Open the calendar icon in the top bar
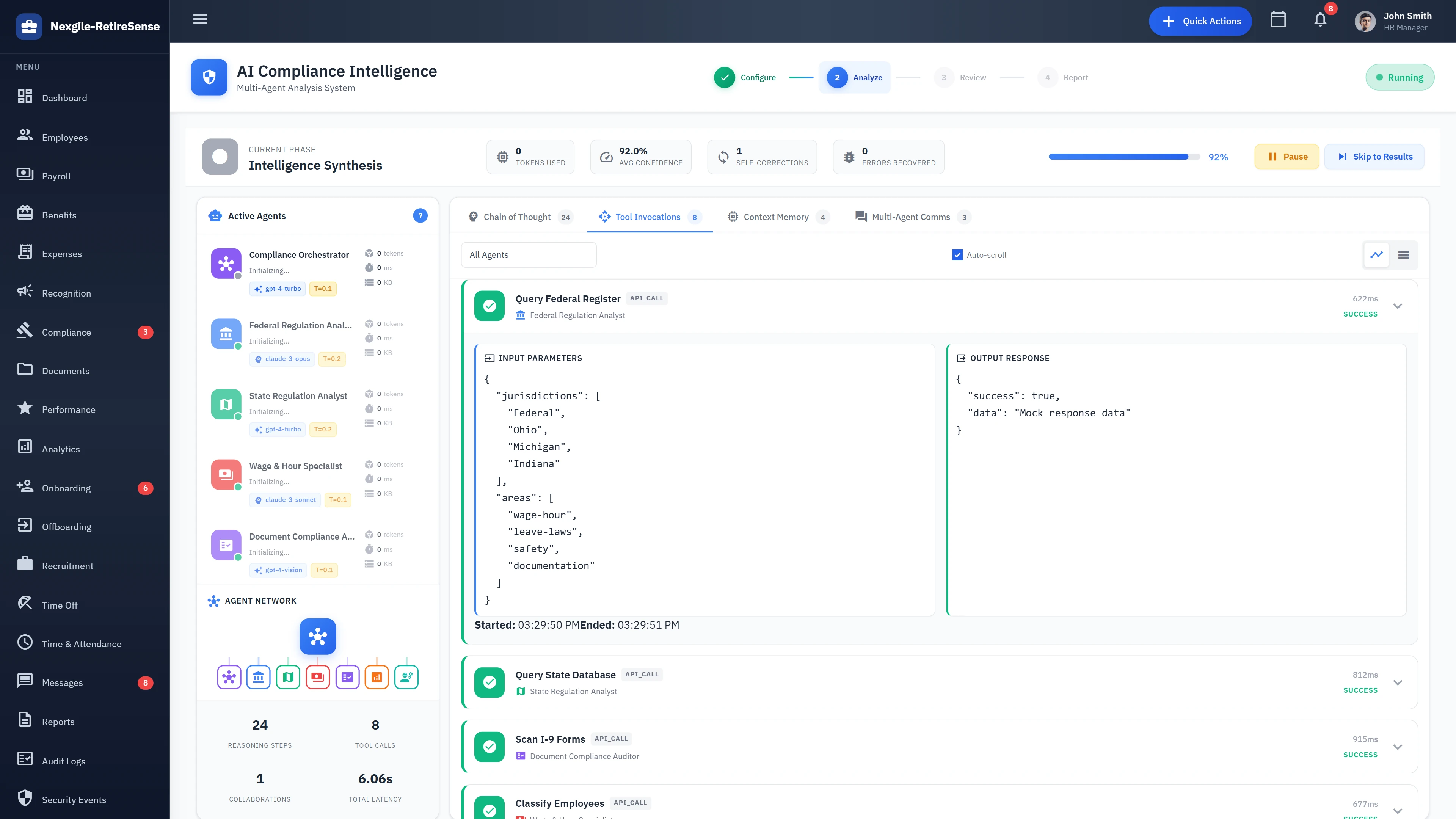 click(1279, 20)
